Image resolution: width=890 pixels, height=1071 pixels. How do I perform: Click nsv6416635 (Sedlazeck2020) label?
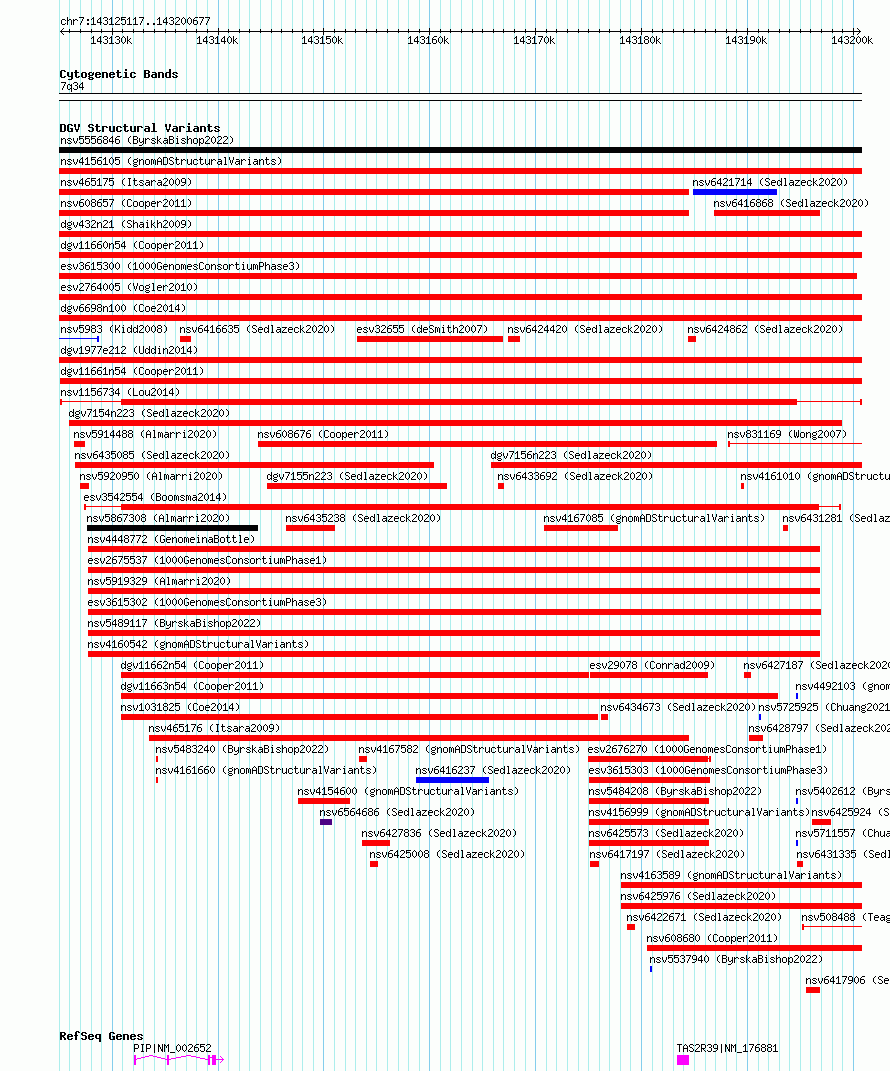[x=257, y=329]
